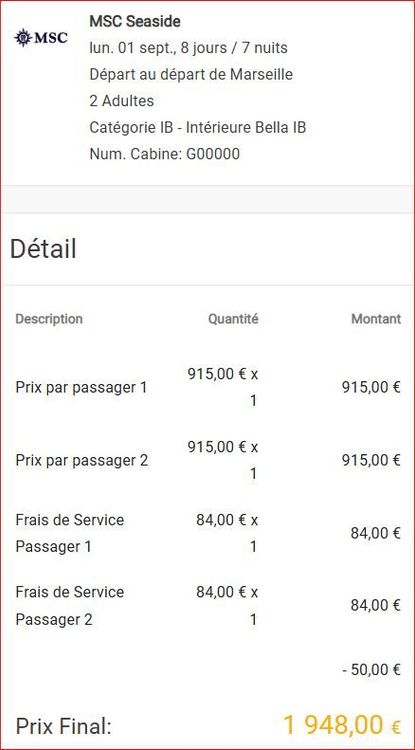
Task: Select the MSC Seaside ship title
Action: tap(135, 22)
